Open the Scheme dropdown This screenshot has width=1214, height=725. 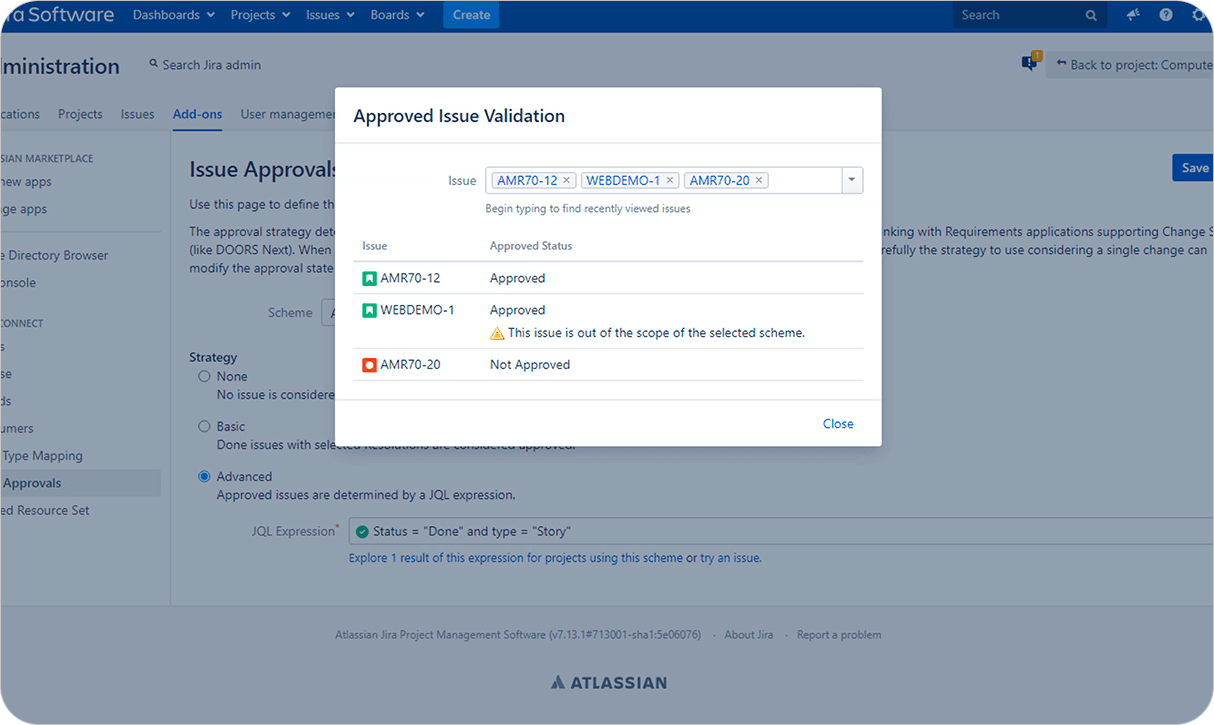coord(328,312)
